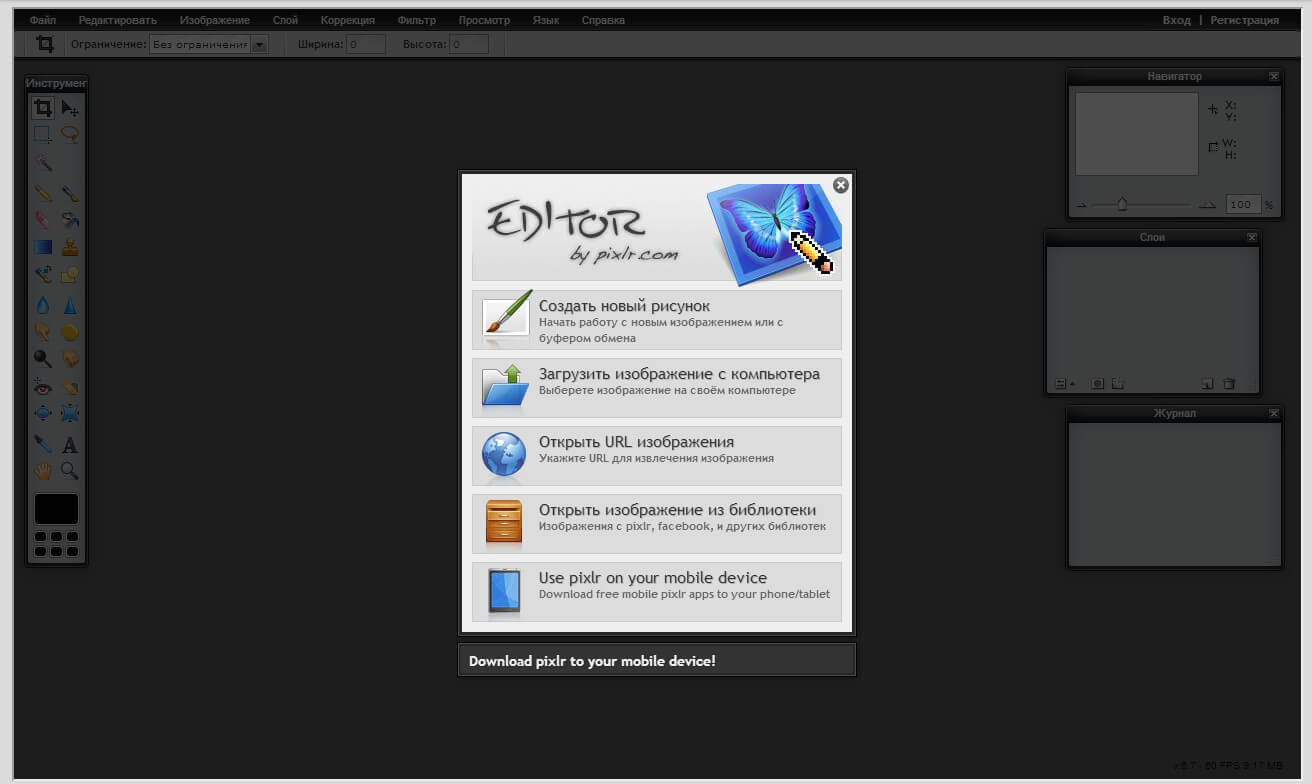Viewport: 1312px width, 784px height.
Task: Select the Type text tool
Action: (x=70, y=444)
